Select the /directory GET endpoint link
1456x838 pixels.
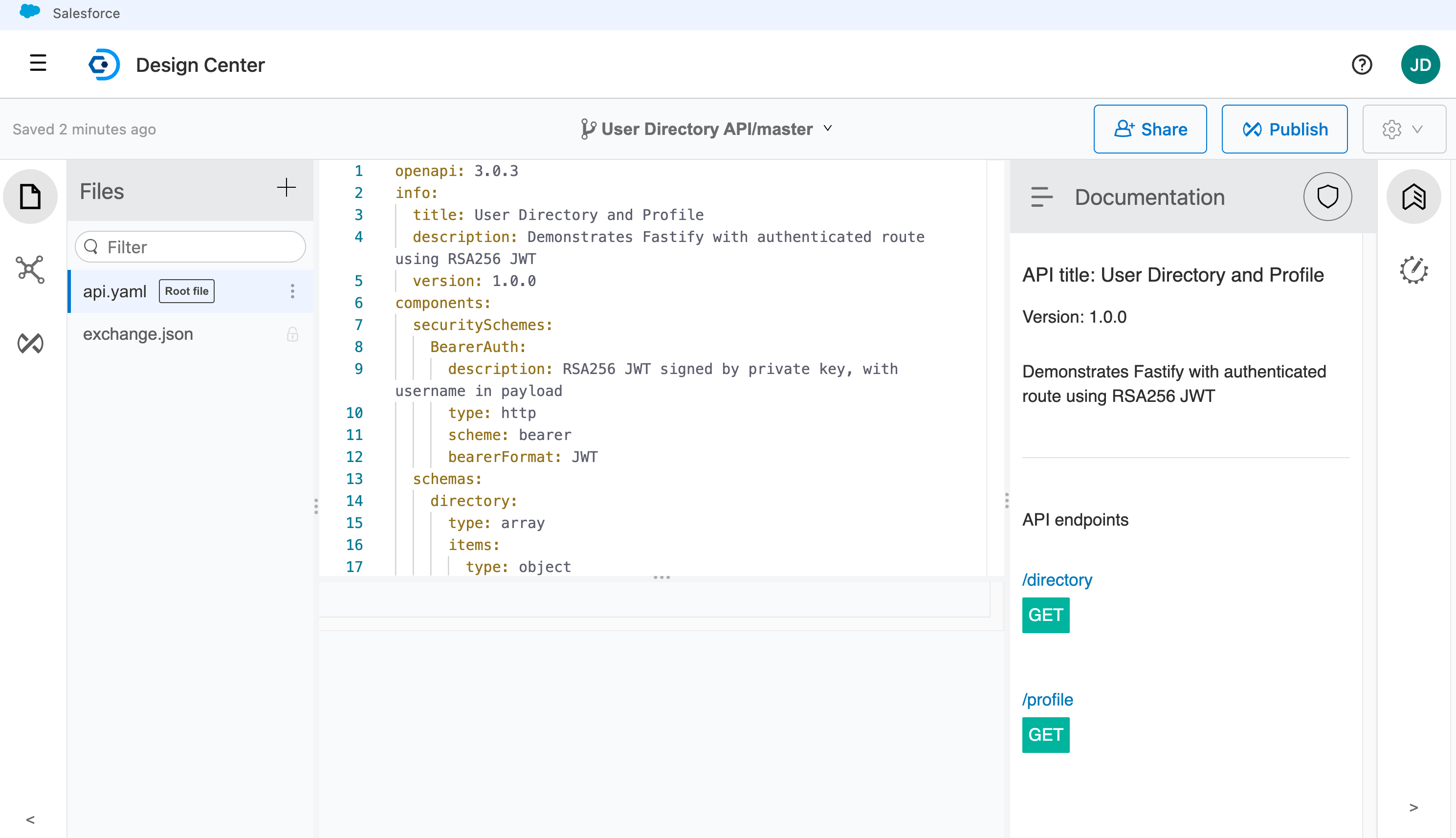(1058, 580)
